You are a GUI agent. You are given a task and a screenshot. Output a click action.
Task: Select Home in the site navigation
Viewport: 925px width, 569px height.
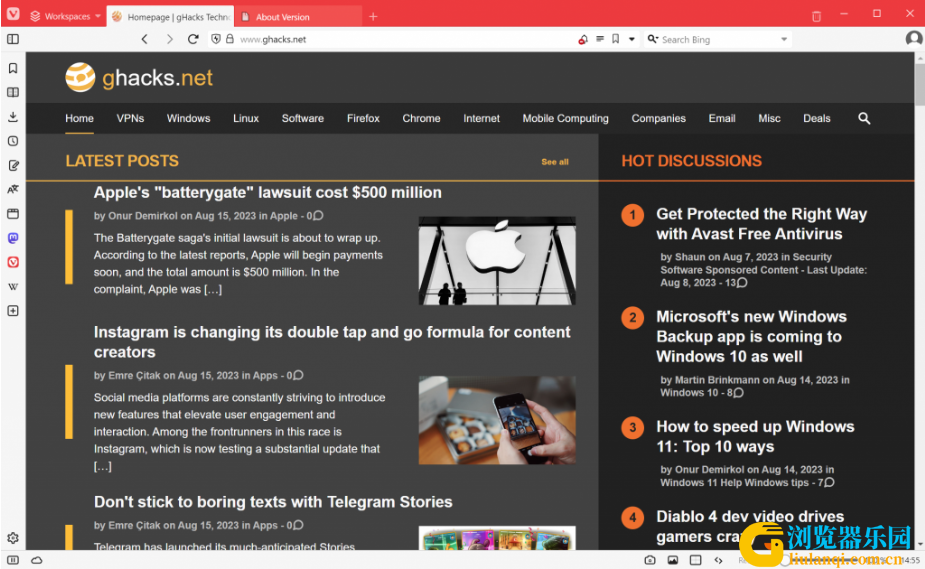80,119
